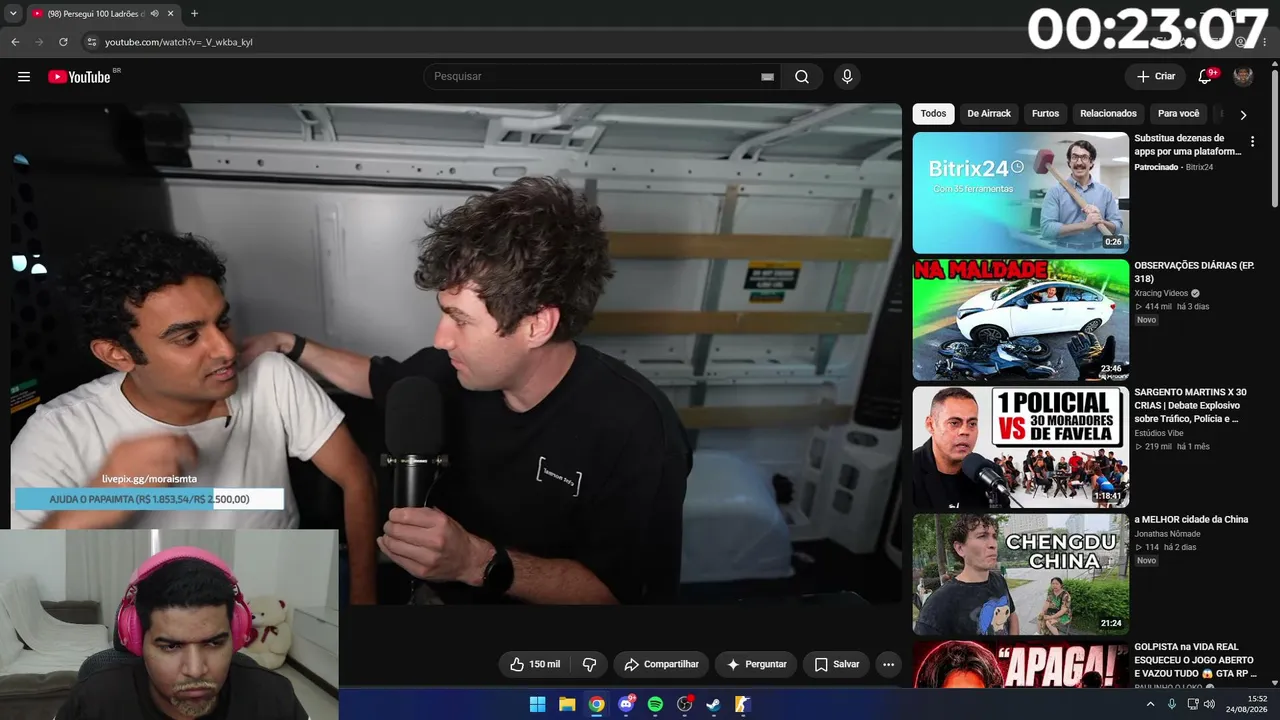Open File Explorer from the taskbar

coord(567,704)
